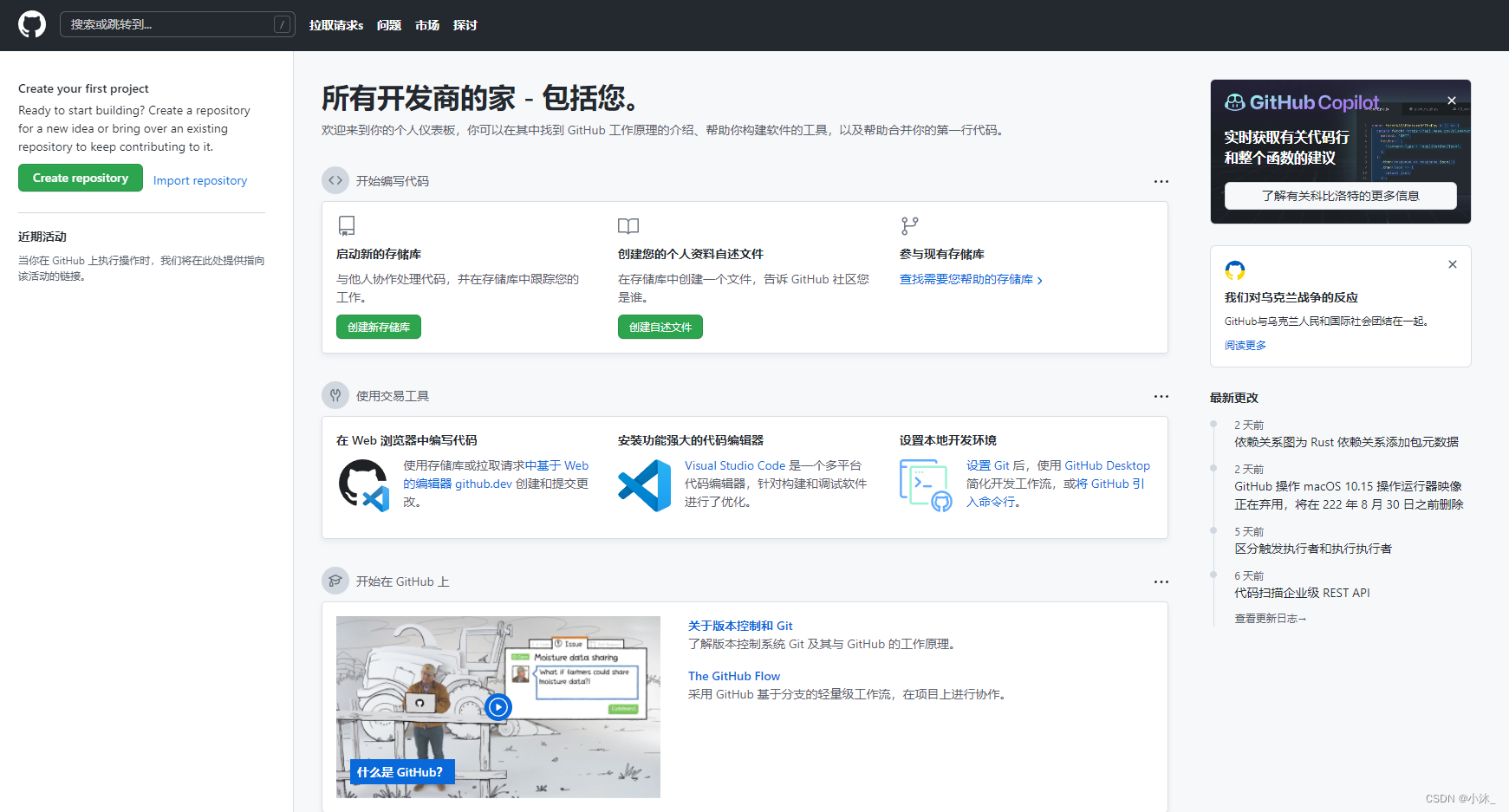Click the code brackets icon beside 开始编写代码
The height and width of the screenshot is (812, 1509).
click(335, 180)
